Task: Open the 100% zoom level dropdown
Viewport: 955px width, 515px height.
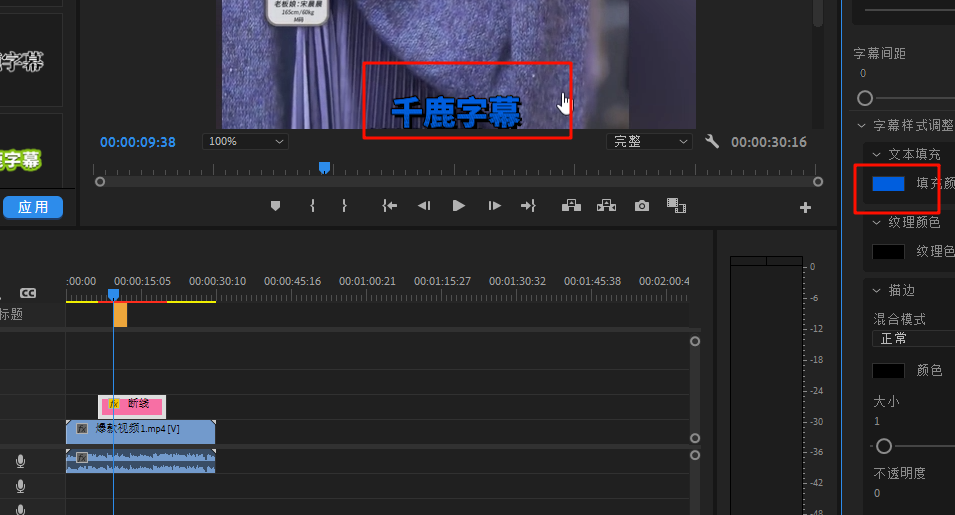Action: click(x=245, y=141)
